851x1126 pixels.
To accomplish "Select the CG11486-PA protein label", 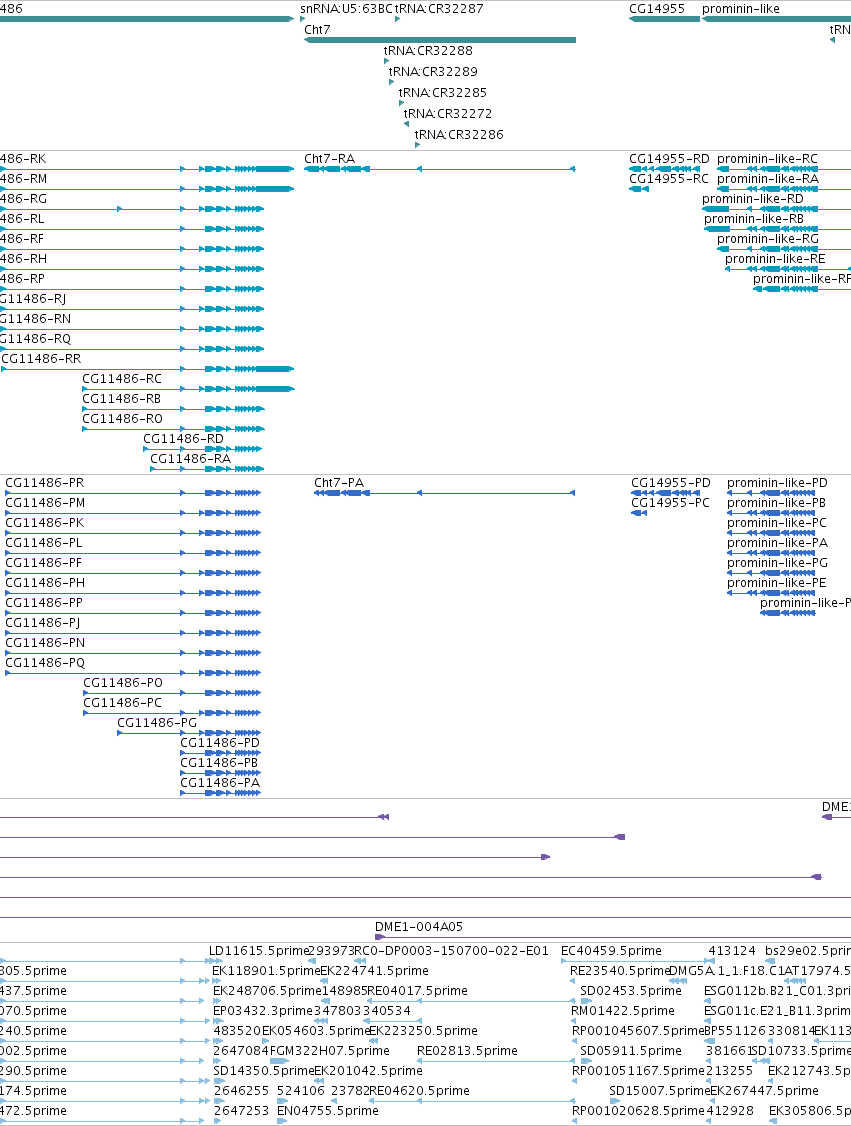I will [x=220, y=783].
